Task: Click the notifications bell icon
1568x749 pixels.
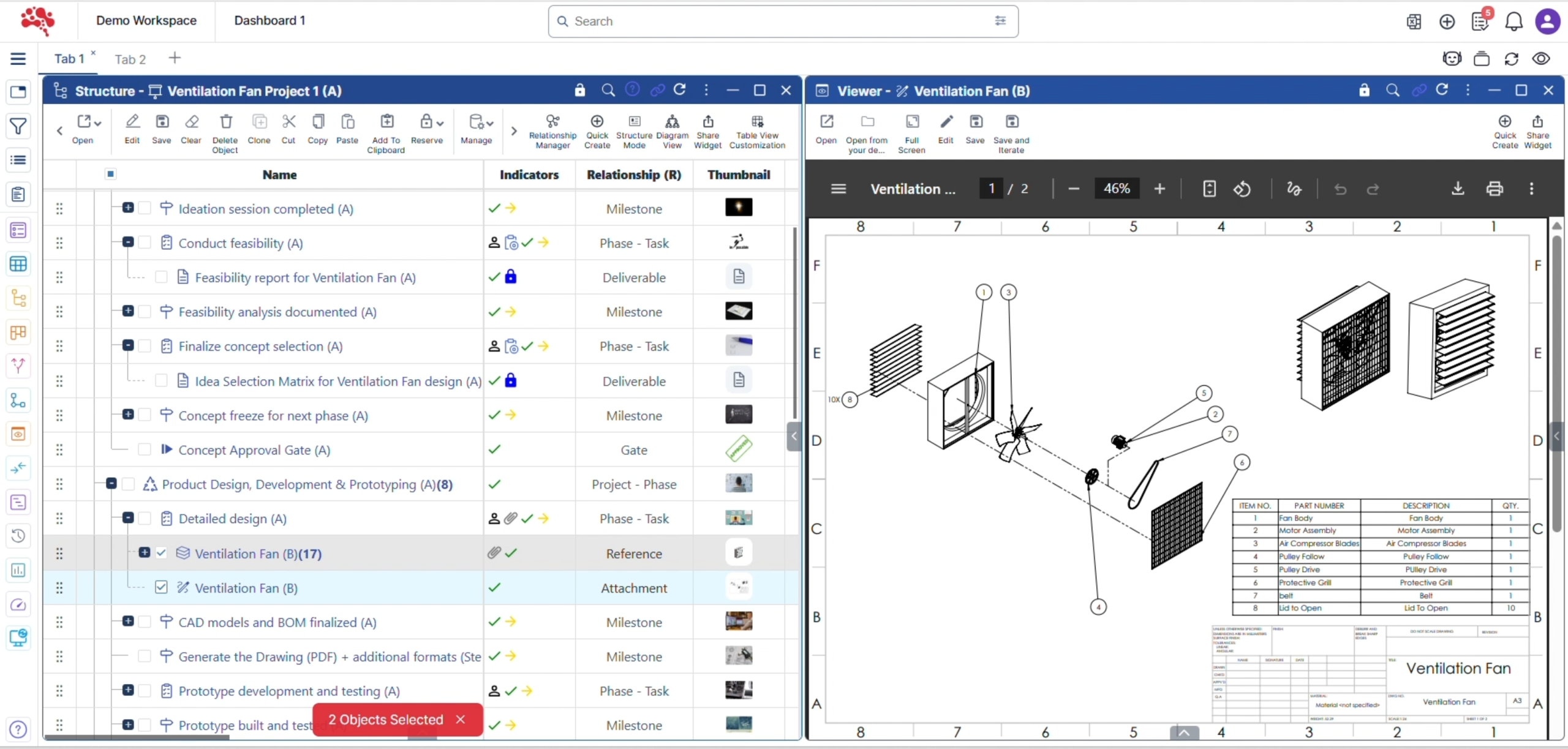Action: point(1513,22)
